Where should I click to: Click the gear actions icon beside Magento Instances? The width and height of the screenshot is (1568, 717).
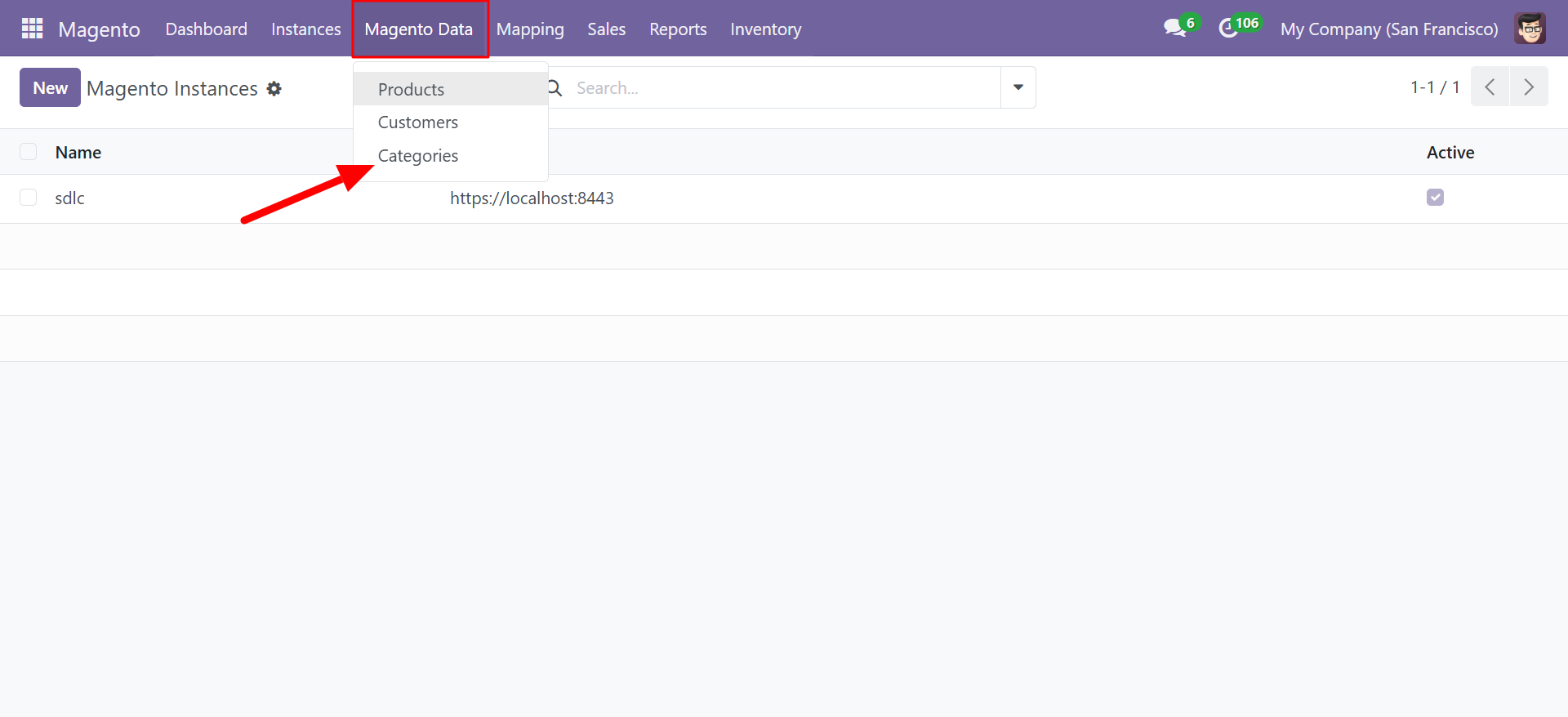pos(274,88)
